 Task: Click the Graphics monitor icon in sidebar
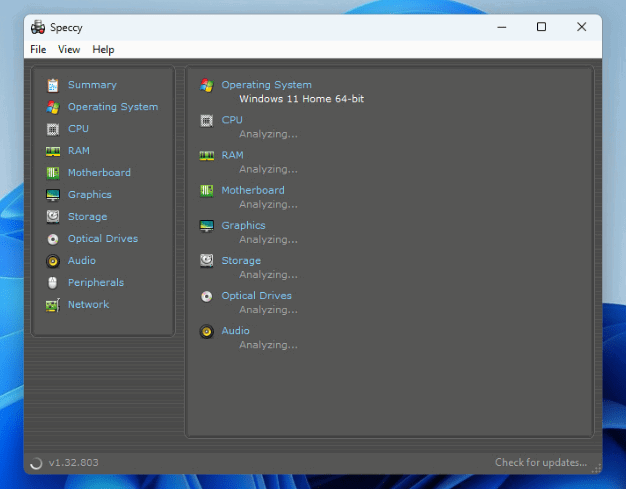click(53, 195)
